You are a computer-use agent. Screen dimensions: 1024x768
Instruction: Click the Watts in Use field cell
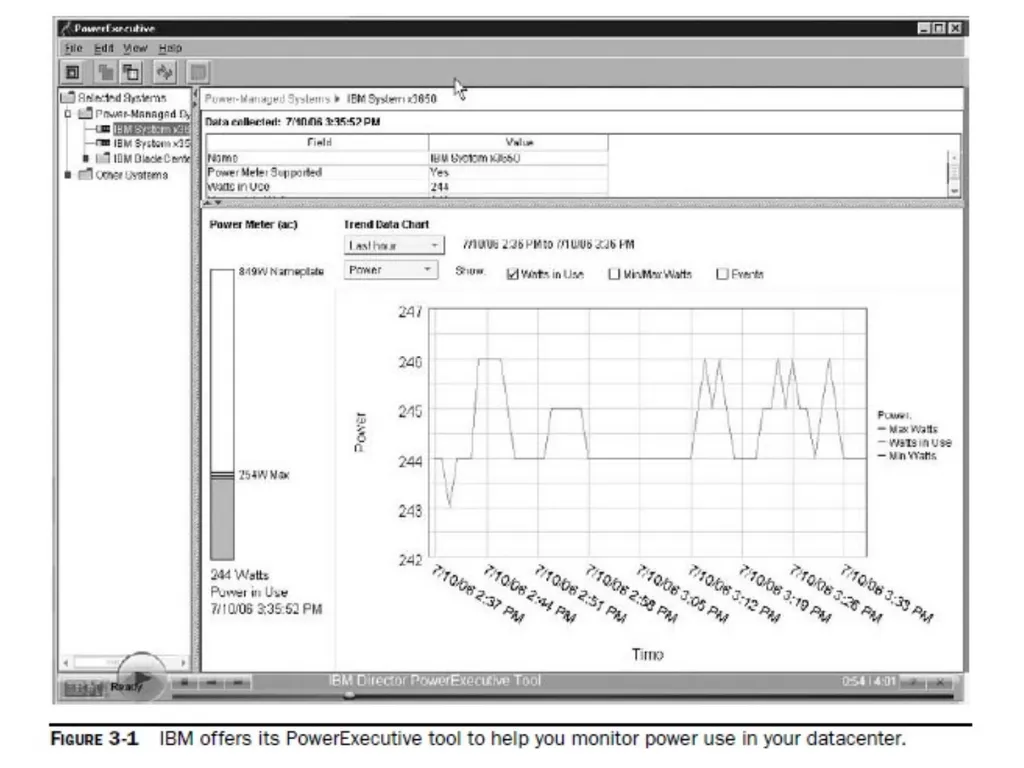(317, 186)
